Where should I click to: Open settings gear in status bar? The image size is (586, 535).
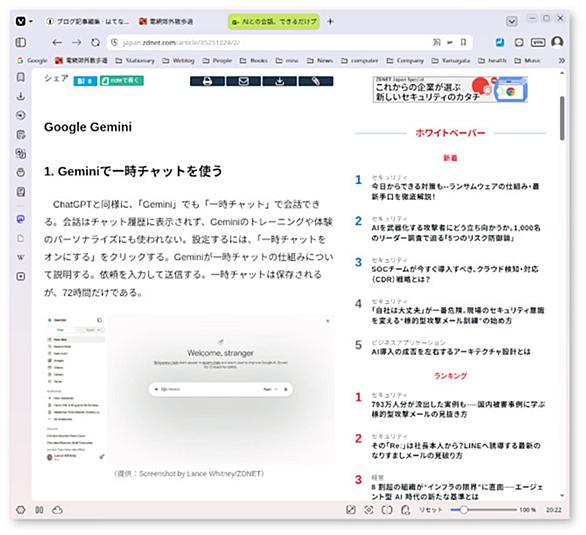tap(21, 510)
